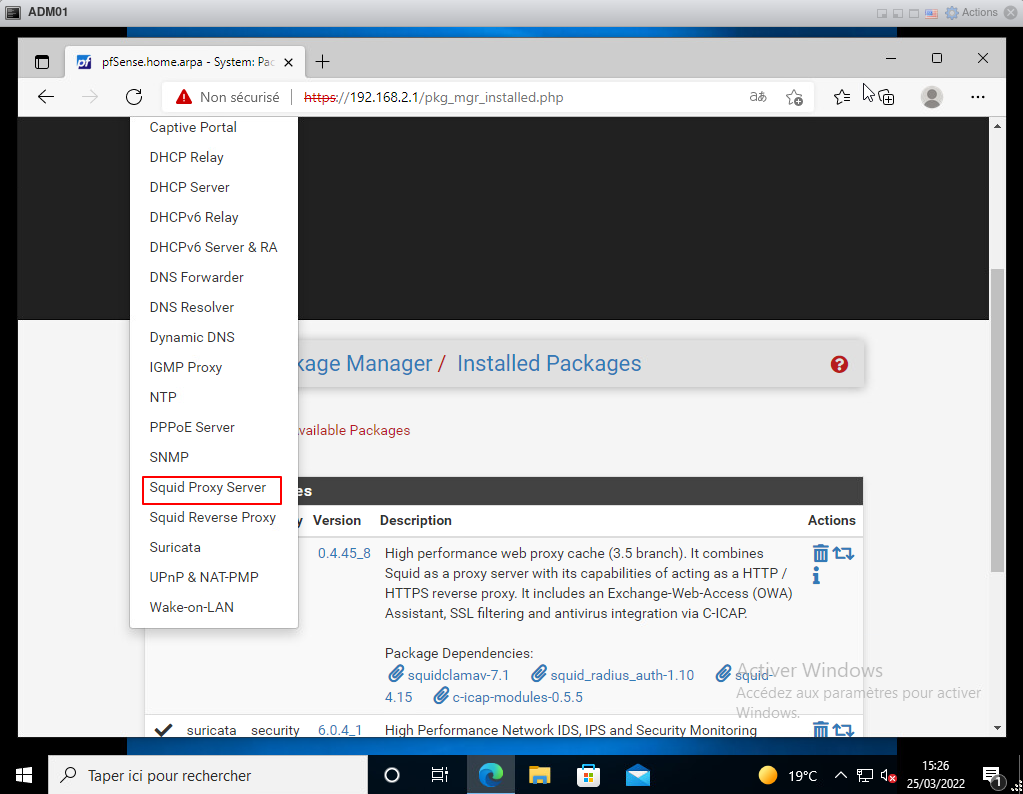
Task: Reinstall the squid package via arrows icon
Action: point(843,553)
